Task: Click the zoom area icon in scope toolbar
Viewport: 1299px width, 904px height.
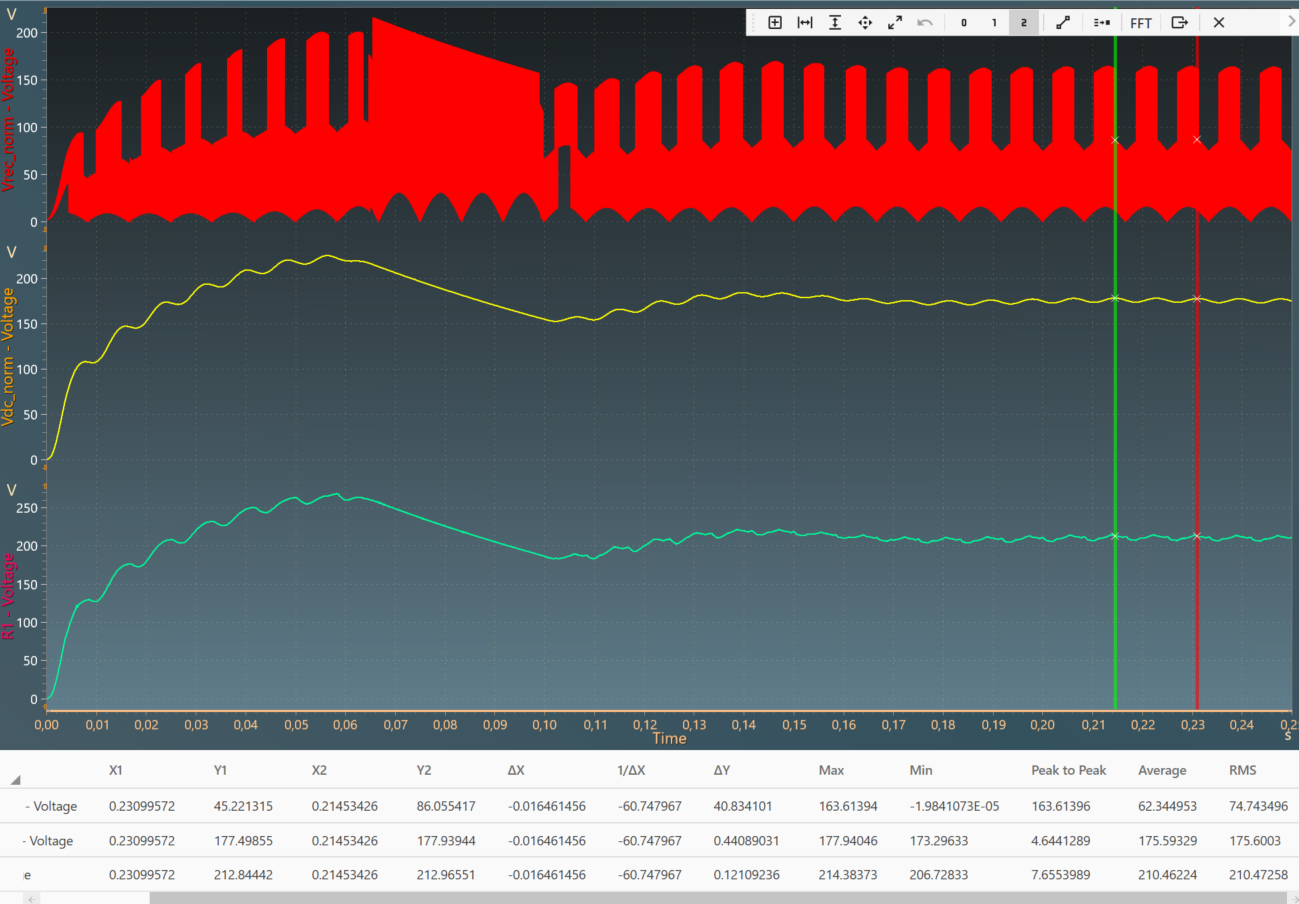Action: click(x=774, y=23)
